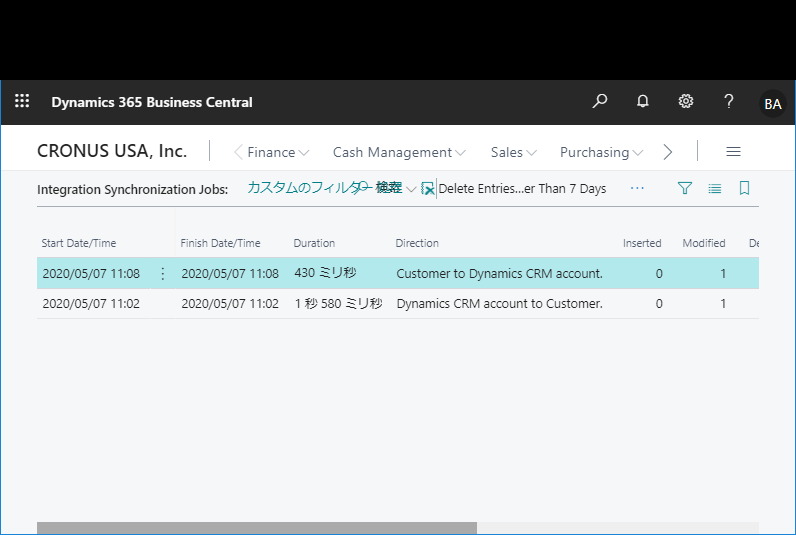Open the notifications bell icon
This screenshot has width=796, height=535.
pos(643,102)
